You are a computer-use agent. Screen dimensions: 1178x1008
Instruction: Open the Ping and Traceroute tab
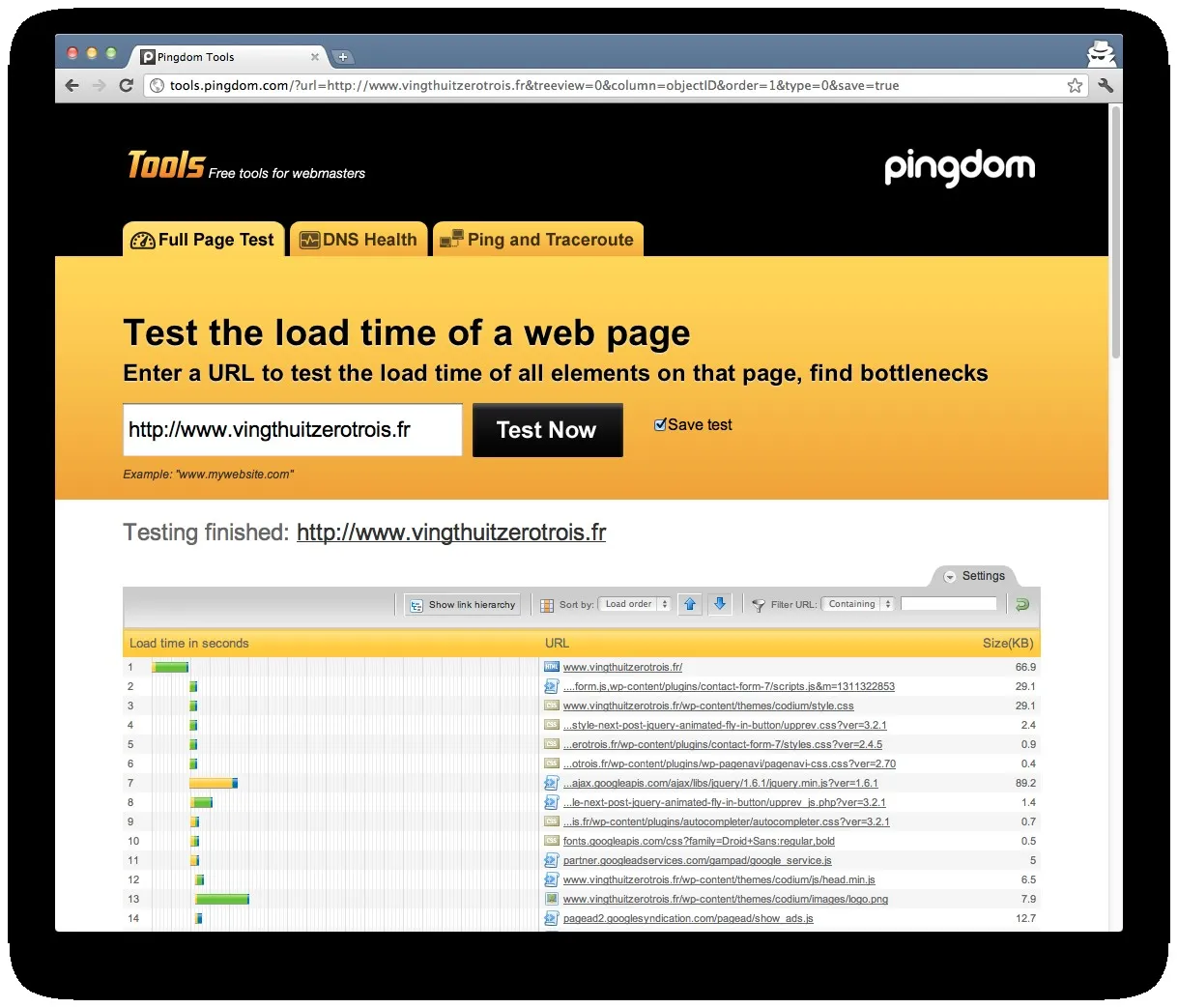[x=537, y=240]
